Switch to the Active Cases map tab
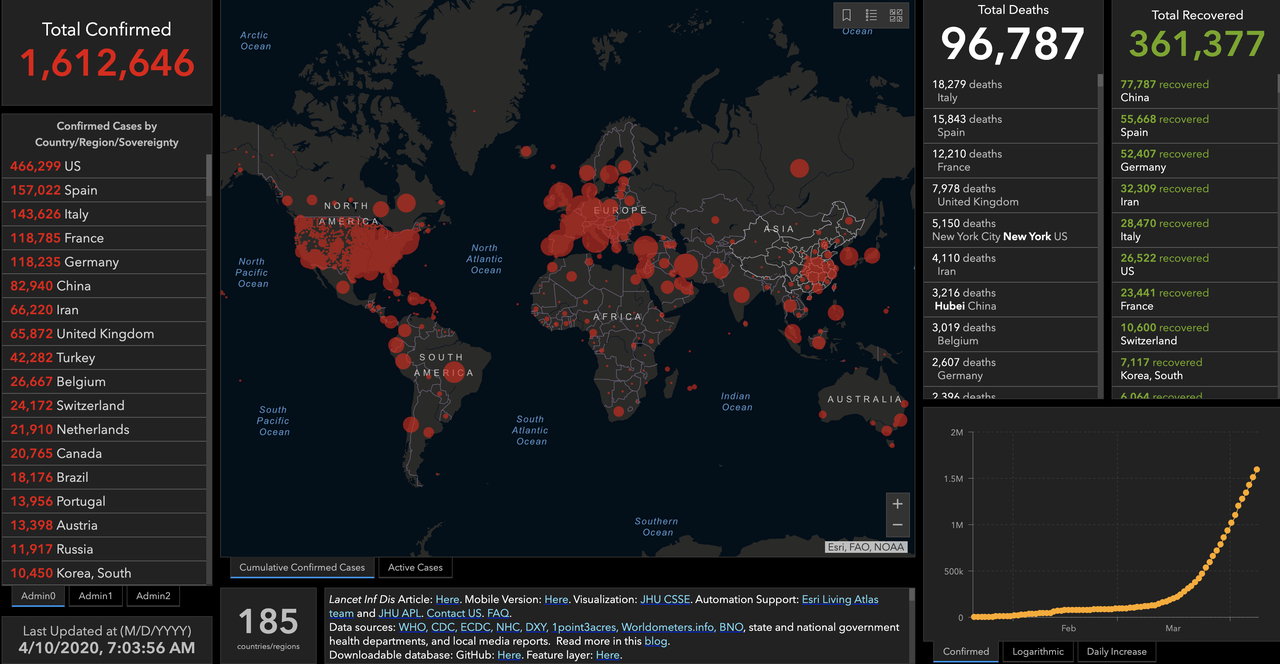The image size is (1280, 664). pyautogui.click(x=415, y=567)
